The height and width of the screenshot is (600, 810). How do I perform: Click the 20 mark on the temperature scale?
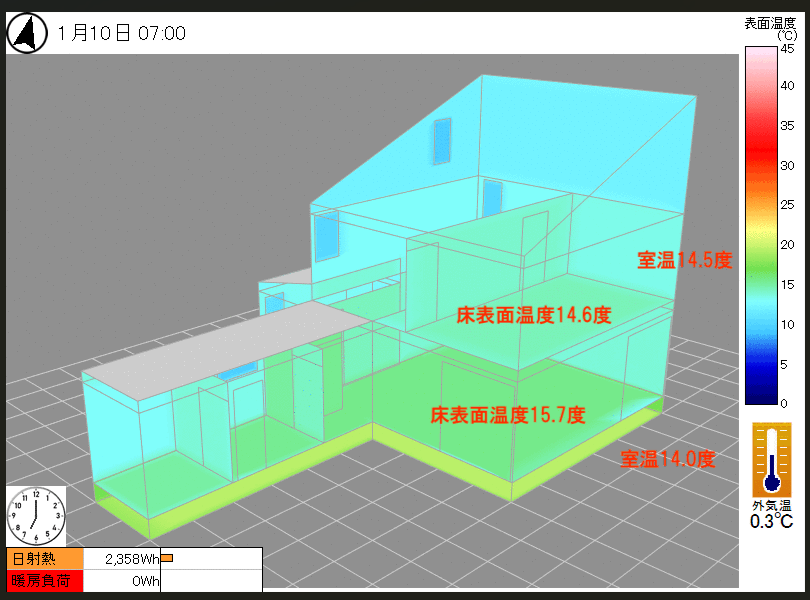click(788, 245)
